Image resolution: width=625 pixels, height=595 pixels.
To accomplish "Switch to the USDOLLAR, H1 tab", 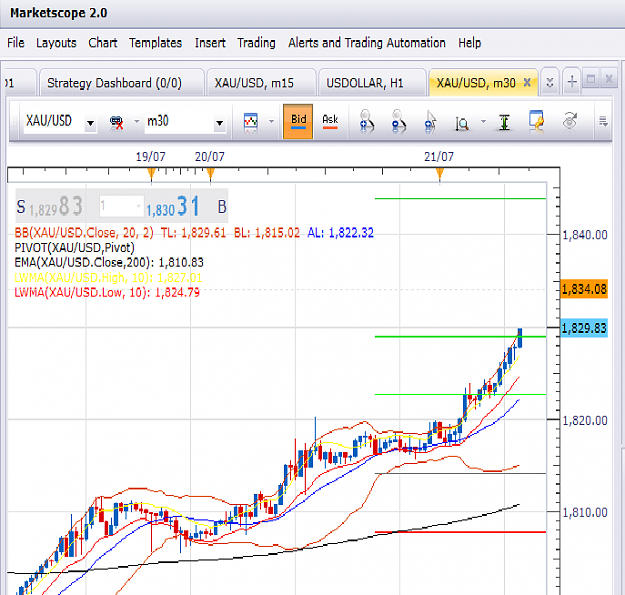I will (372, 83).
